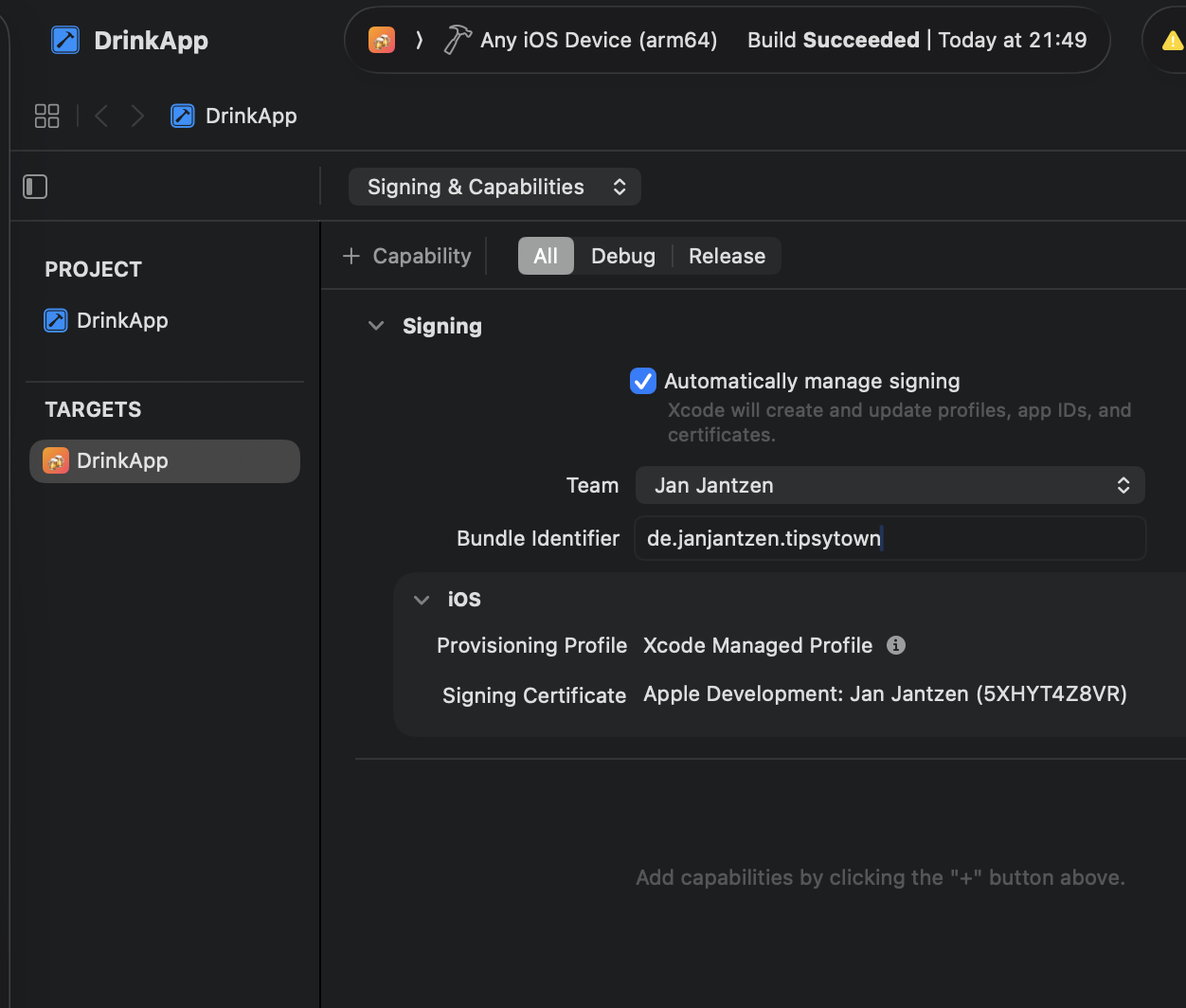Select DrinkApp under TARGETS

pos(165,460)
